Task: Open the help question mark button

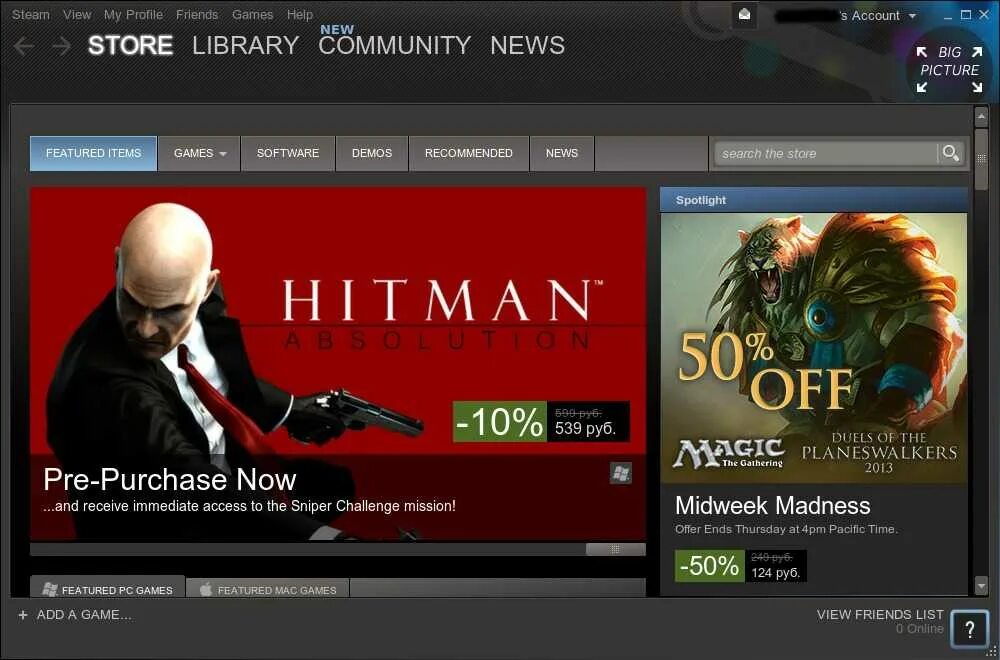Action: 969,630
